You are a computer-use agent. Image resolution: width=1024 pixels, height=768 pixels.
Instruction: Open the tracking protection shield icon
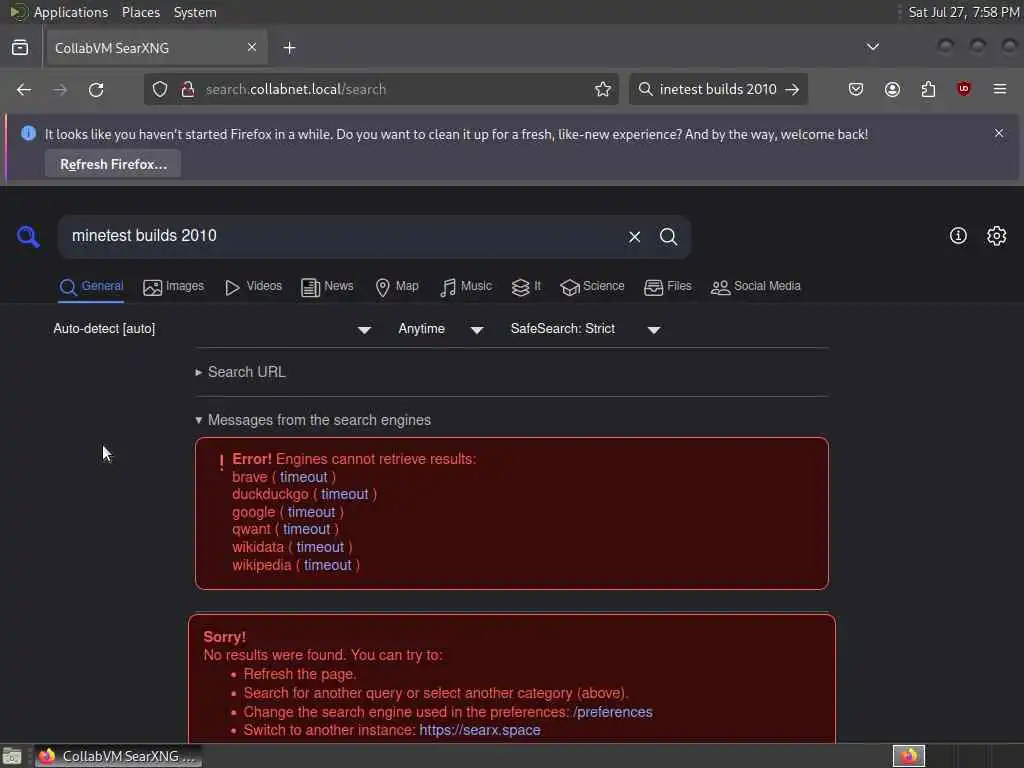160,89
